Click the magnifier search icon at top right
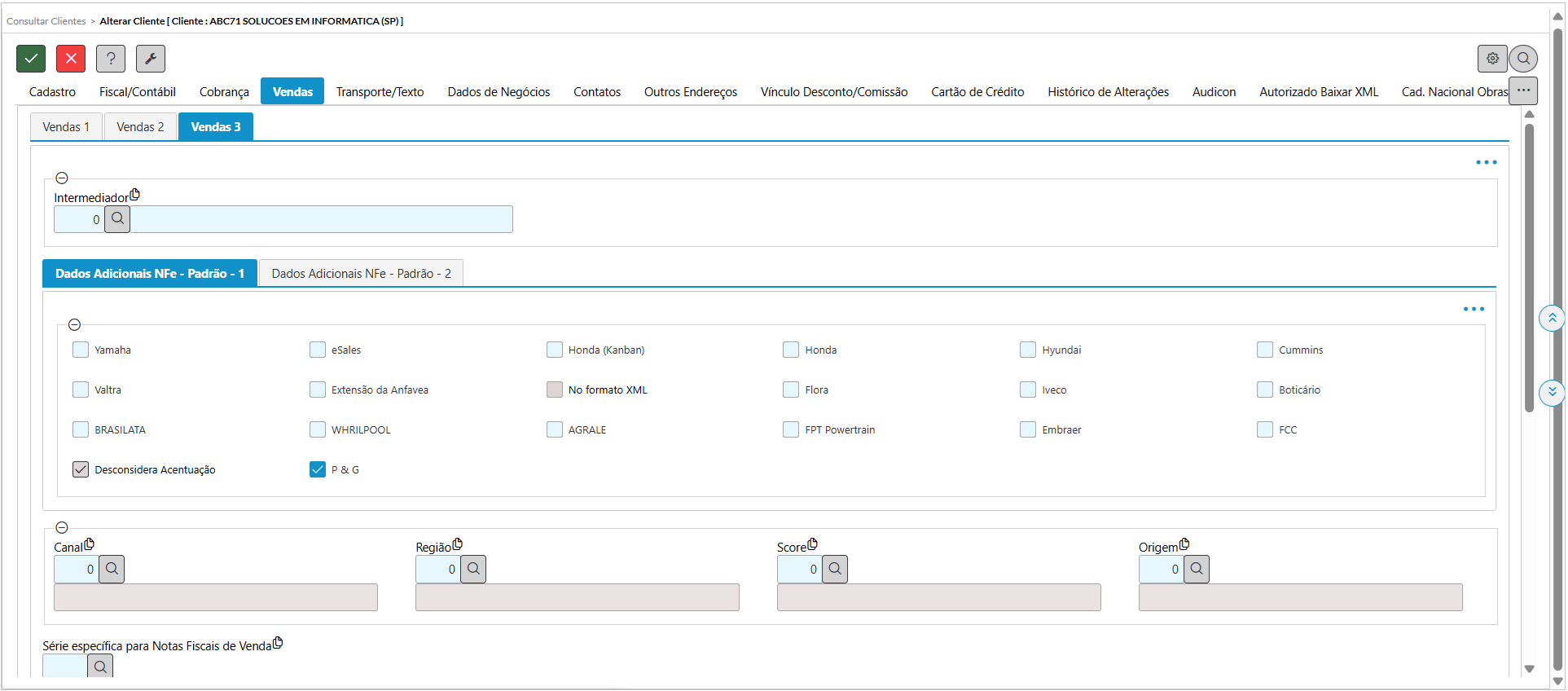This screenshot has height=691, width=1568. (x=1523, y=59)
